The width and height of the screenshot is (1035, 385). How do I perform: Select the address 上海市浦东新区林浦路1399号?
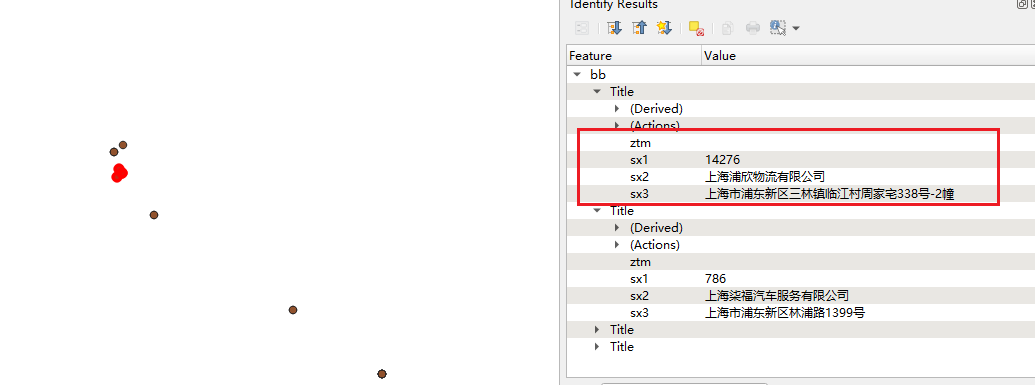[785, 312]
